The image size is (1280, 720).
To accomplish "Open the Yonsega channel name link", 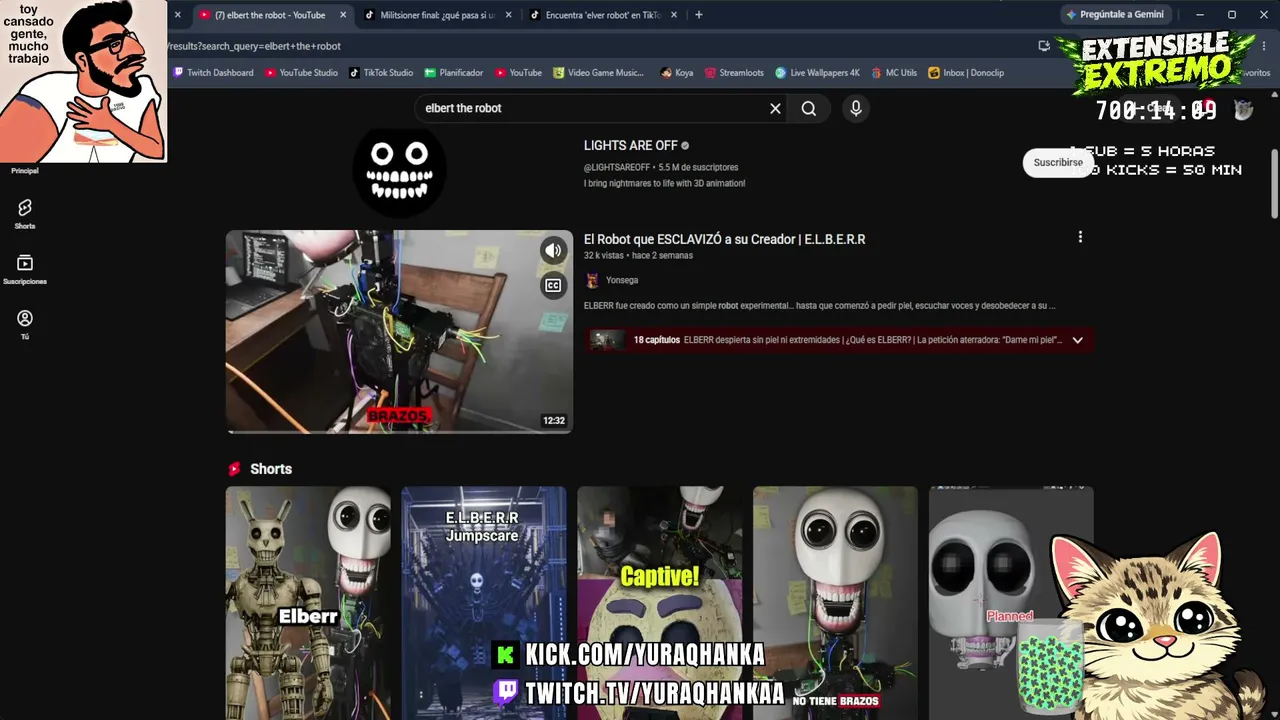I will coord(622,280).
